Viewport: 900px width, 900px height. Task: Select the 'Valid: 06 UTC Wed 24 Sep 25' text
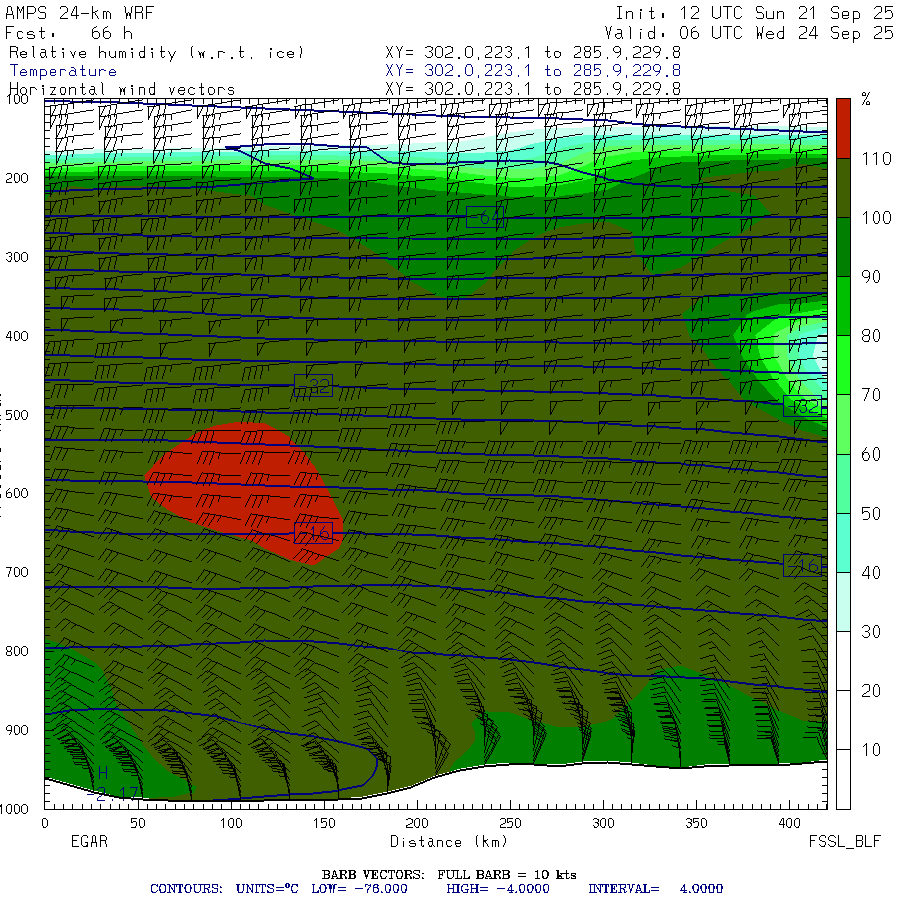tap(749, 33)
